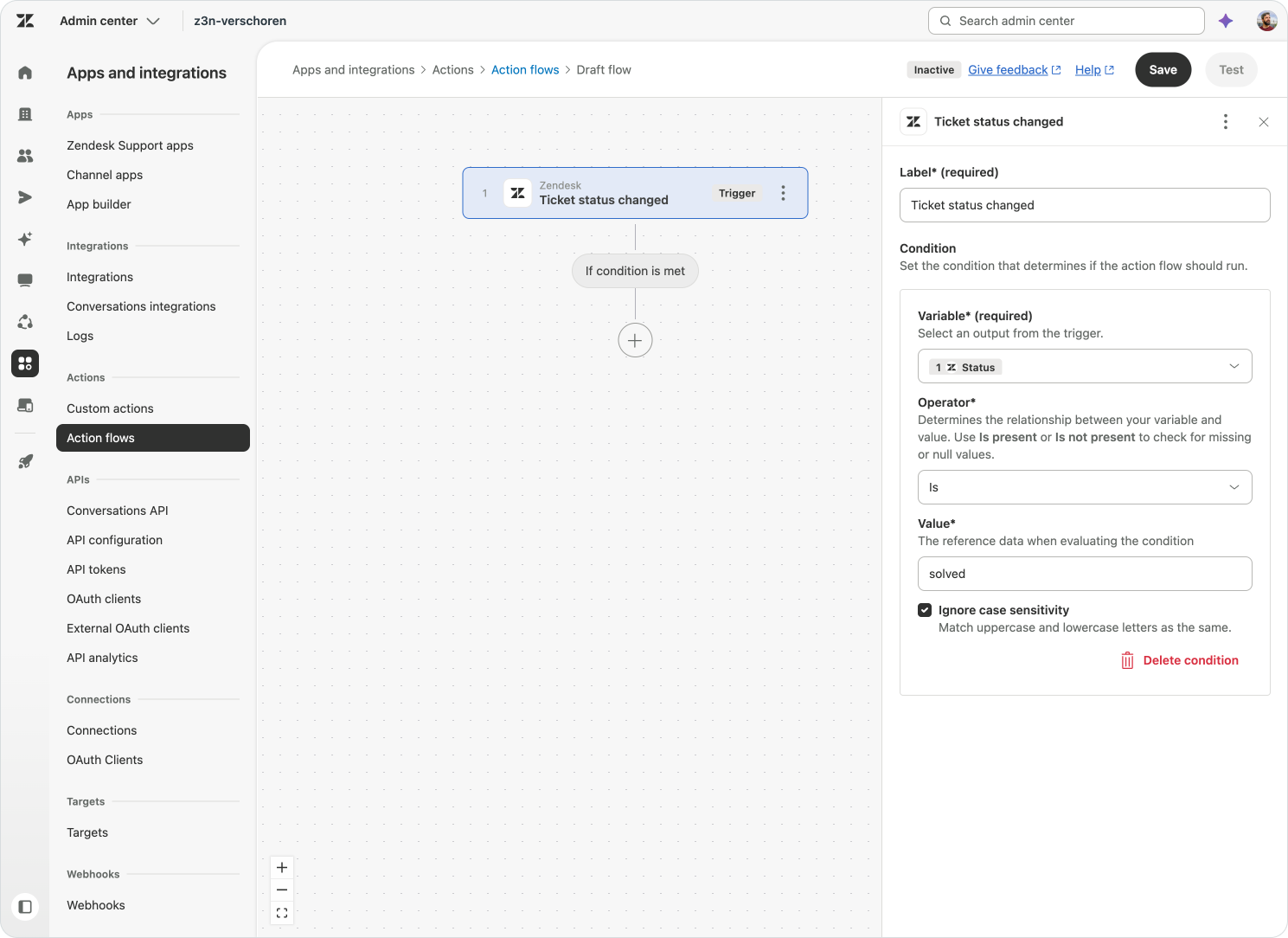This screenshot has width=1288, height=938.
Task: Open Zendesk Support apps in the sidebar
Action: [130, 145]
